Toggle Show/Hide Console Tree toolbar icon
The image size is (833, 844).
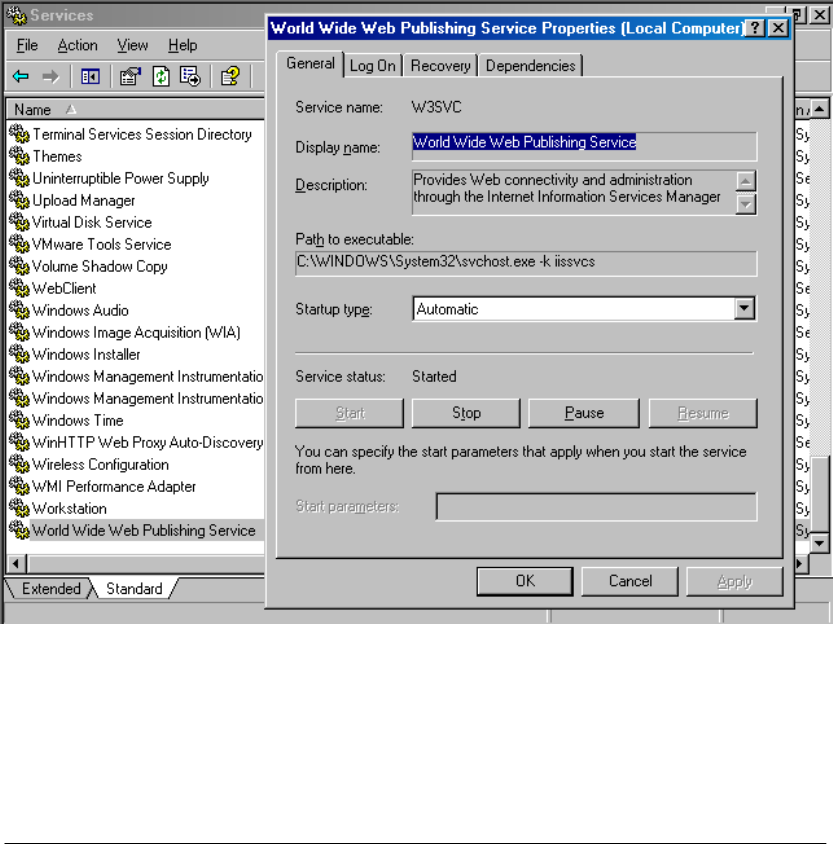point(90,76)
